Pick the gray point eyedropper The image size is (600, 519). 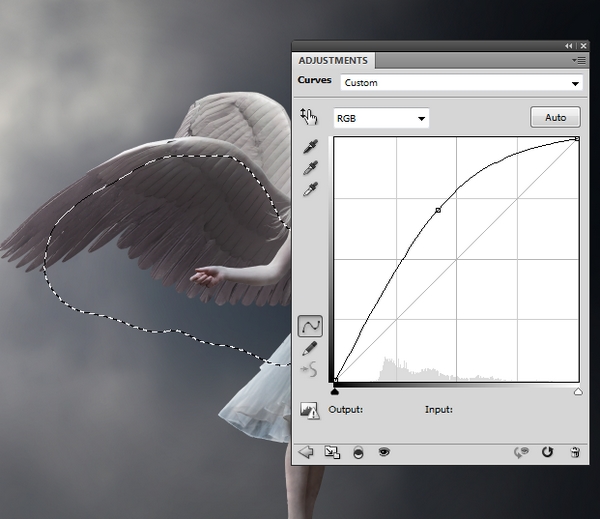pos(311,167)
